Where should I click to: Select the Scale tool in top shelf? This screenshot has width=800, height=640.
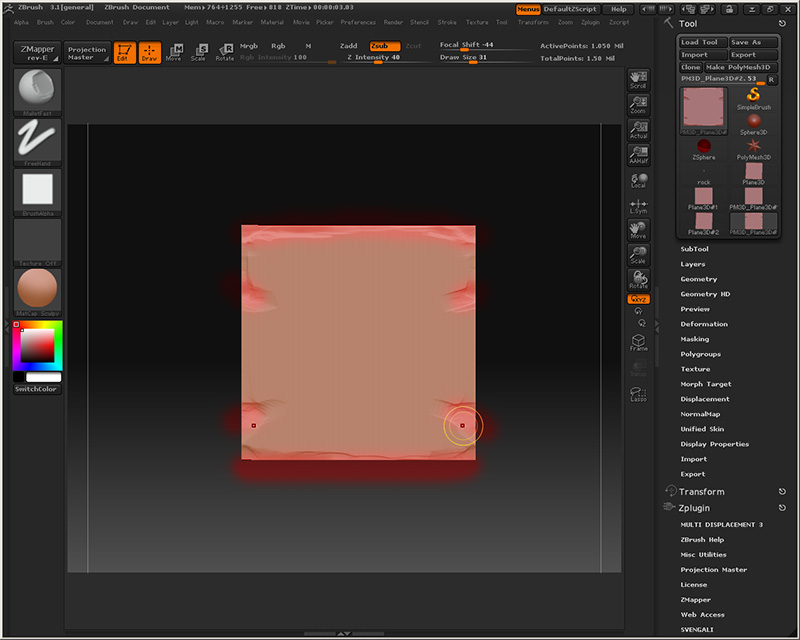(x=198, y=53)
